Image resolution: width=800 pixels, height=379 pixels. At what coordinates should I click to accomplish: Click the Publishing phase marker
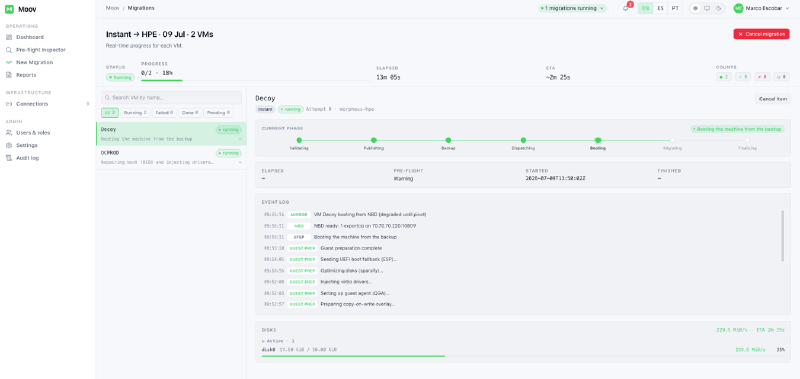coord(374,140)
